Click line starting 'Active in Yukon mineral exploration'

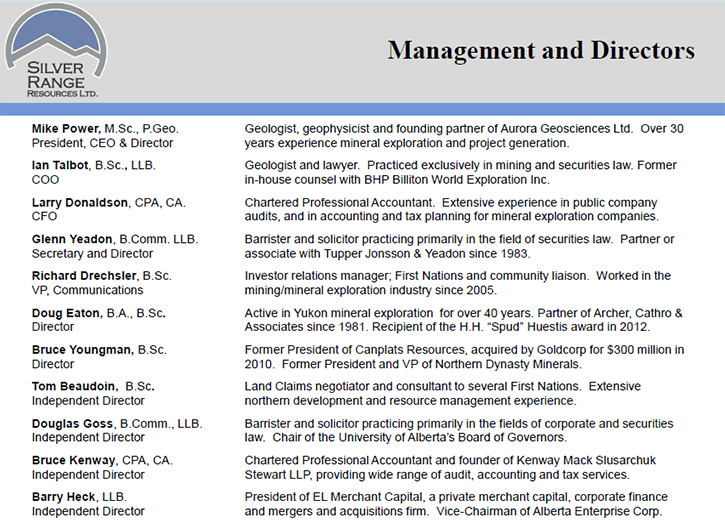tap(463, 313)
